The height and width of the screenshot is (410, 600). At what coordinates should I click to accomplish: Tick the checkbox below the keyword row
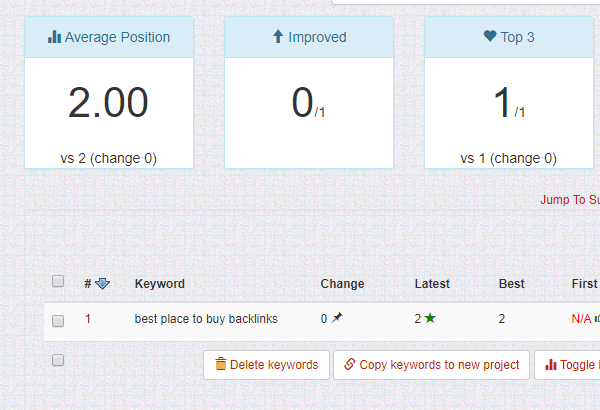(x=58, y=360)
